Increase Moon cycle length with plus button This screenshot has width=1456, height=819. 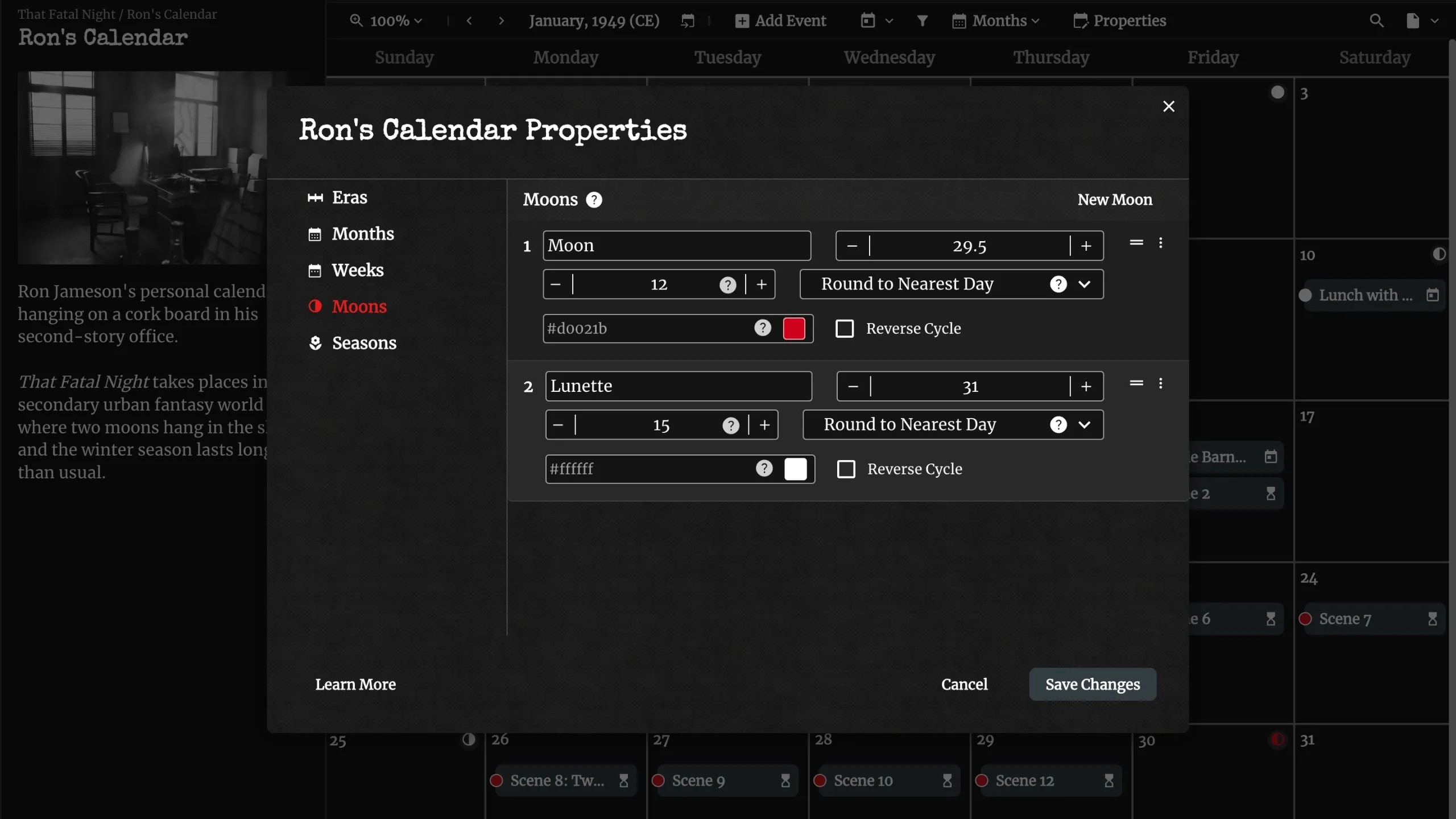coord(1086,246)
